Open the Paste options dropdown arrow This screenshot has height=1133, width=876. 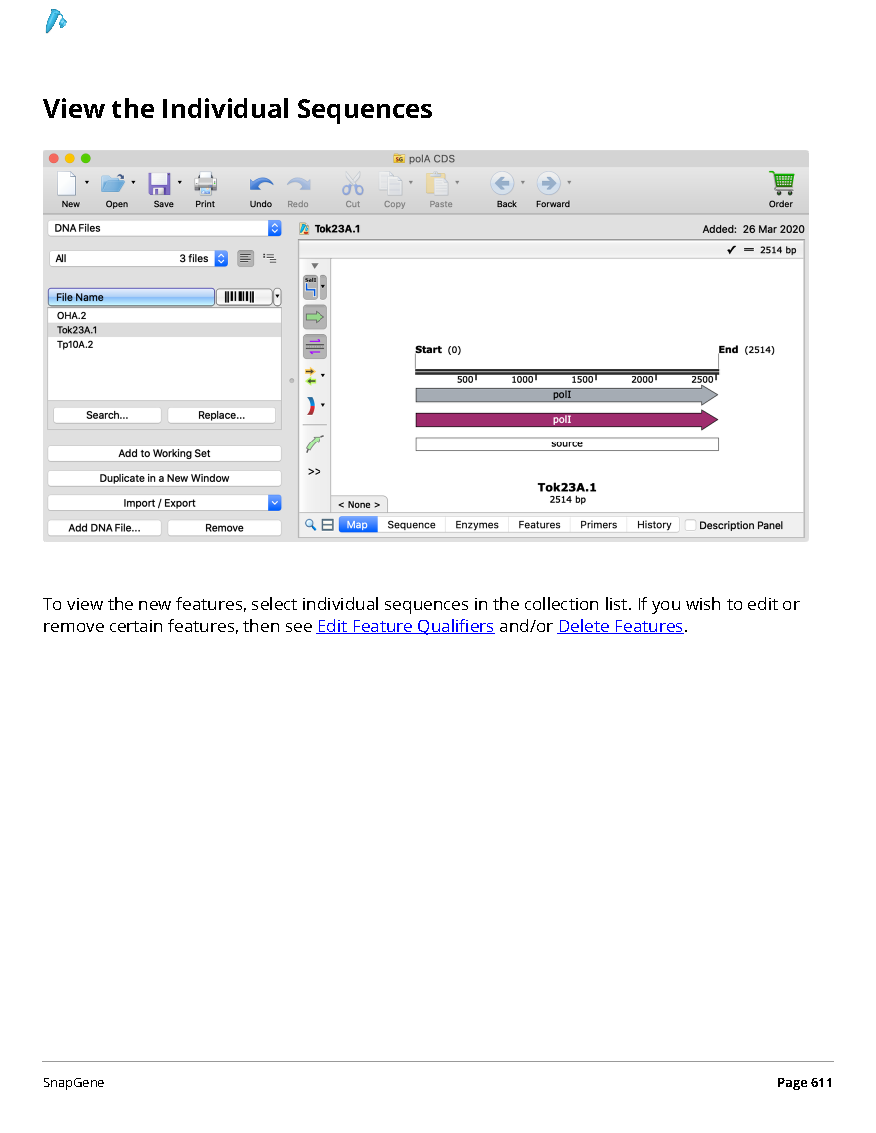[x=457, y=183]
